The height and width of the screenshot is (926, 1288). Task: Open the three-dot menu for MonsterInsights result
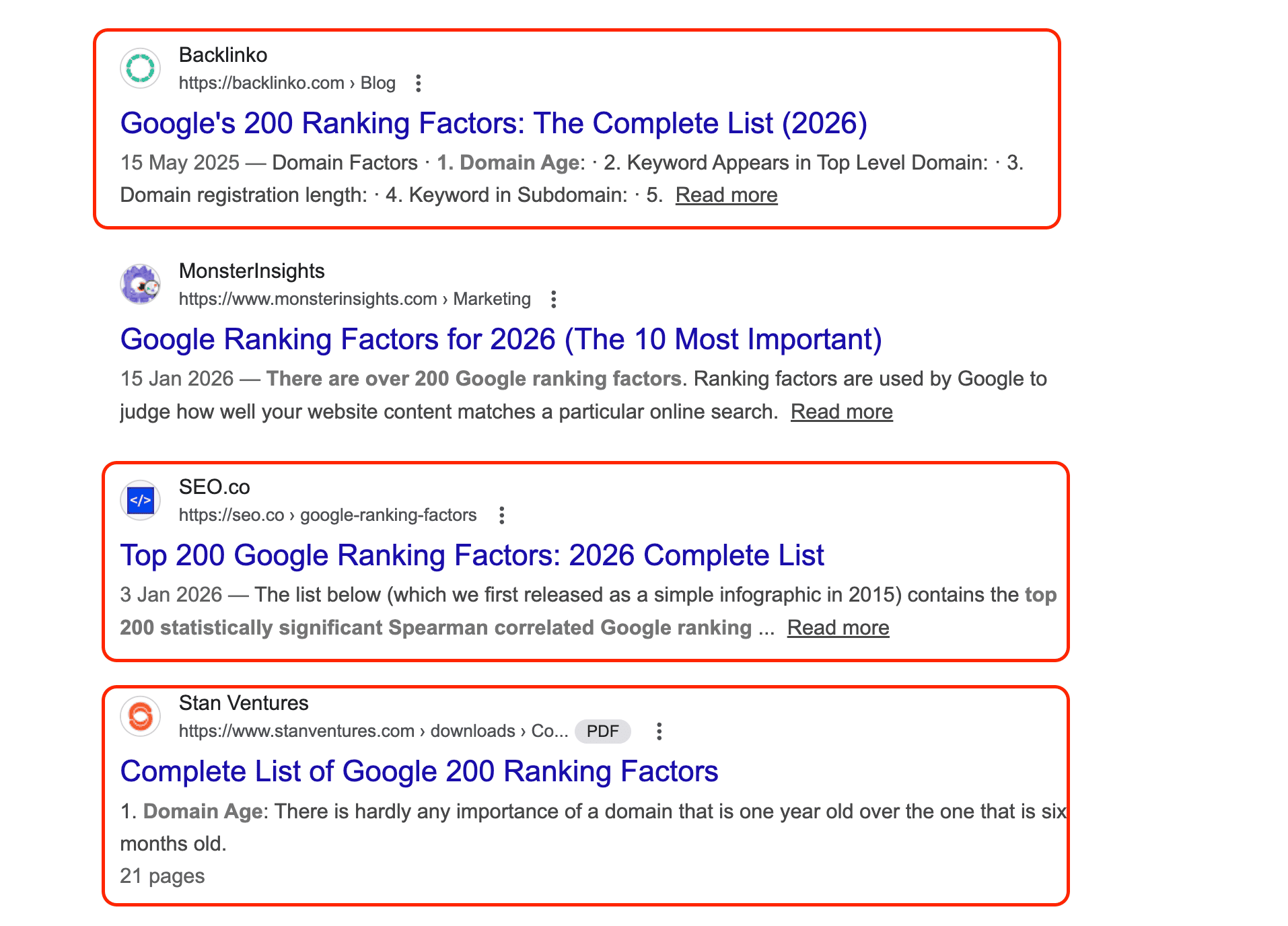[x=554, y=299]
